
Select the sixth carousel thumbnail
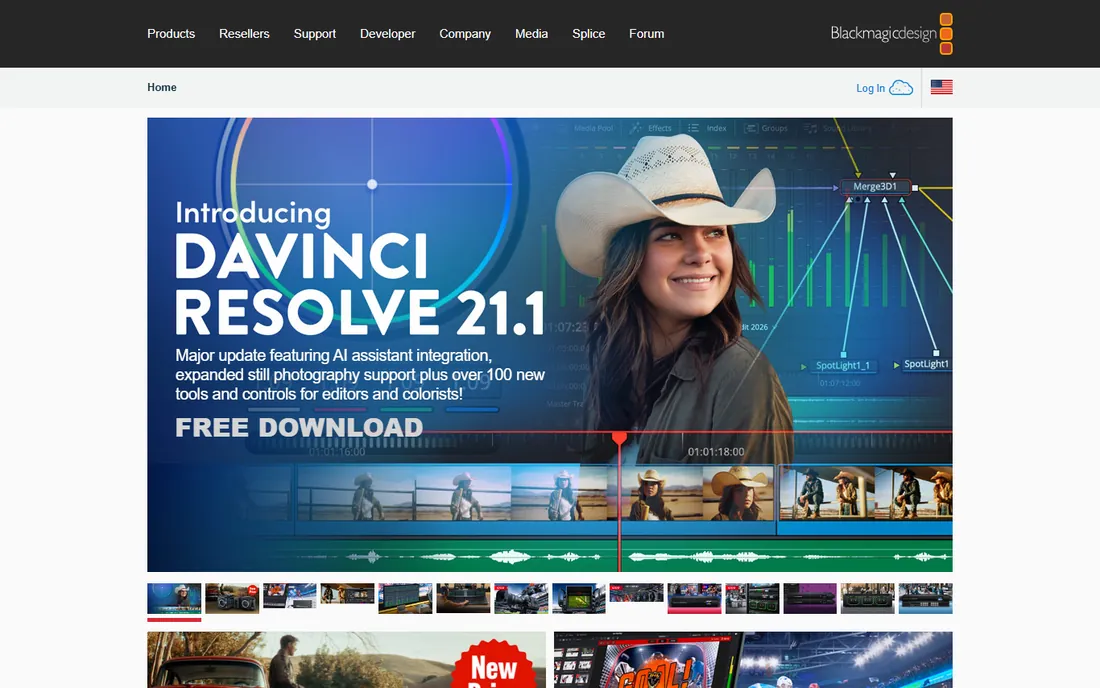coord(463,598)
